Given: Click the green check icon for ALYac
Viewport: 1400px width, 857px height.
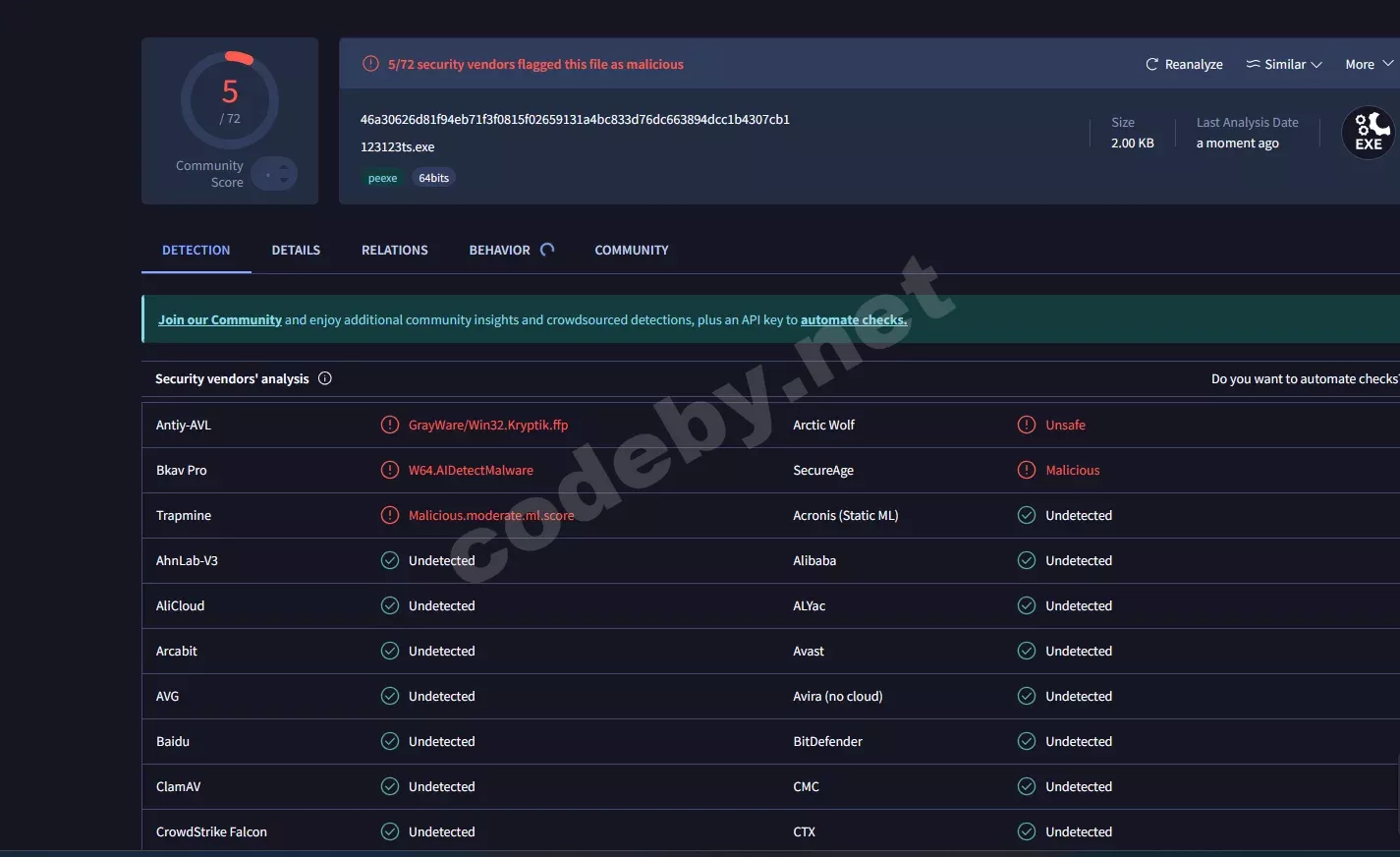Looking at the screenshot, I should (1027, 605).
